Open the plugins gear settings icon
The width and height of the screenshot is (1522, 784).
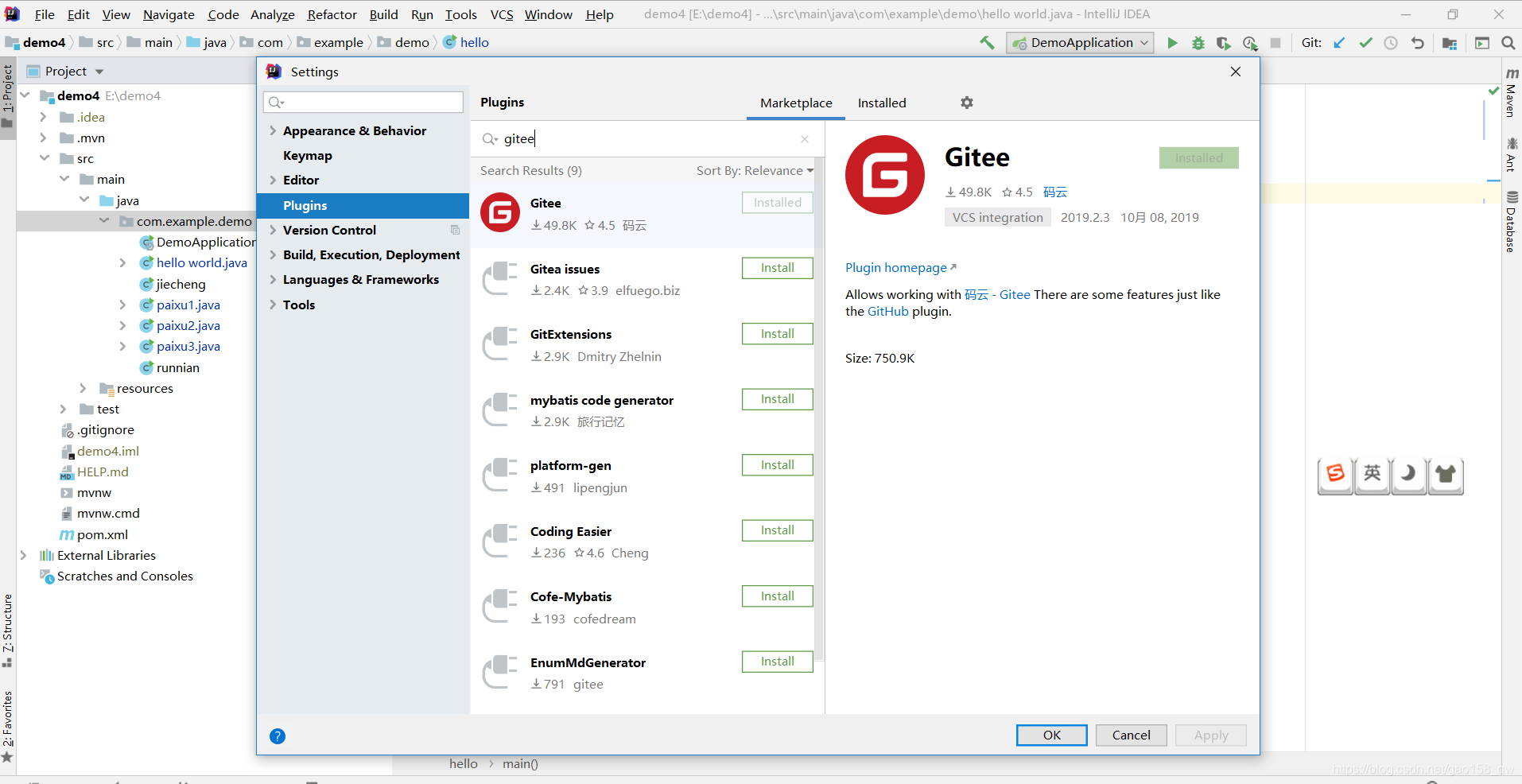pyautogui.click(x=967, y=103)
